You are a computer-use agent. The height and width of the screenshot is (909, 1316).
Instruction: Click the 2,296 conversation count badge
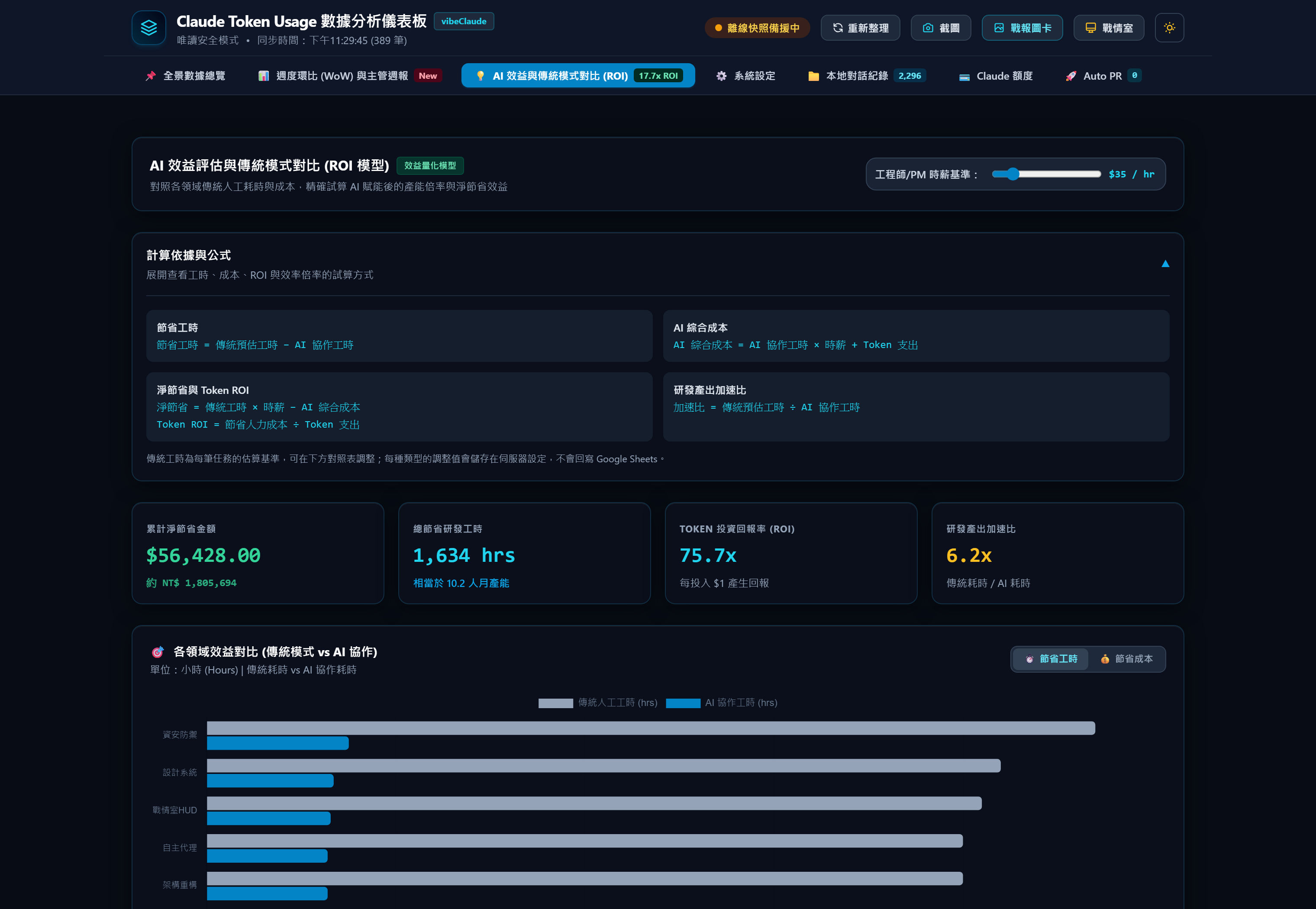[910, 76]
